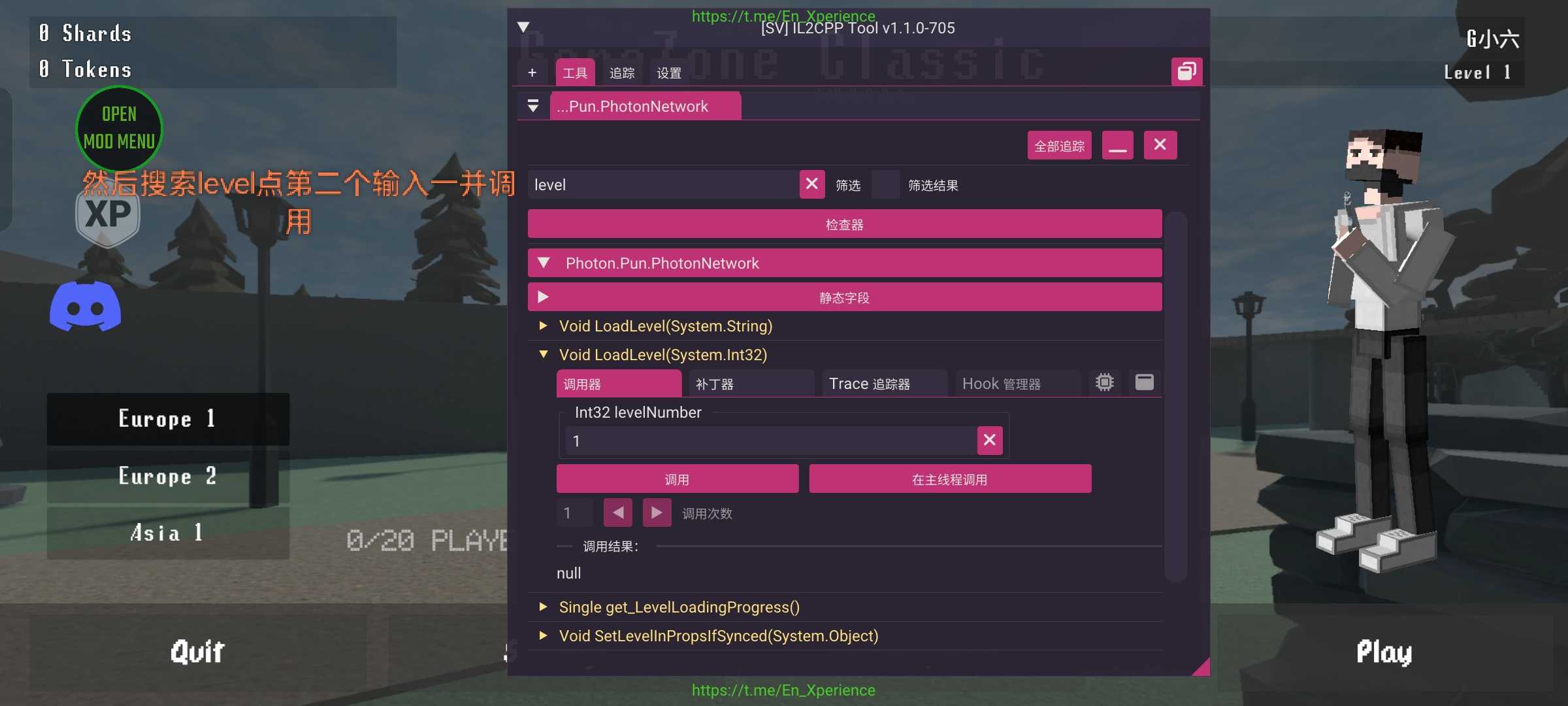1568x706 pixels.
Task: Open the class list dropdown beside PhotonNetwork tab
Action: tap(533, 106)
